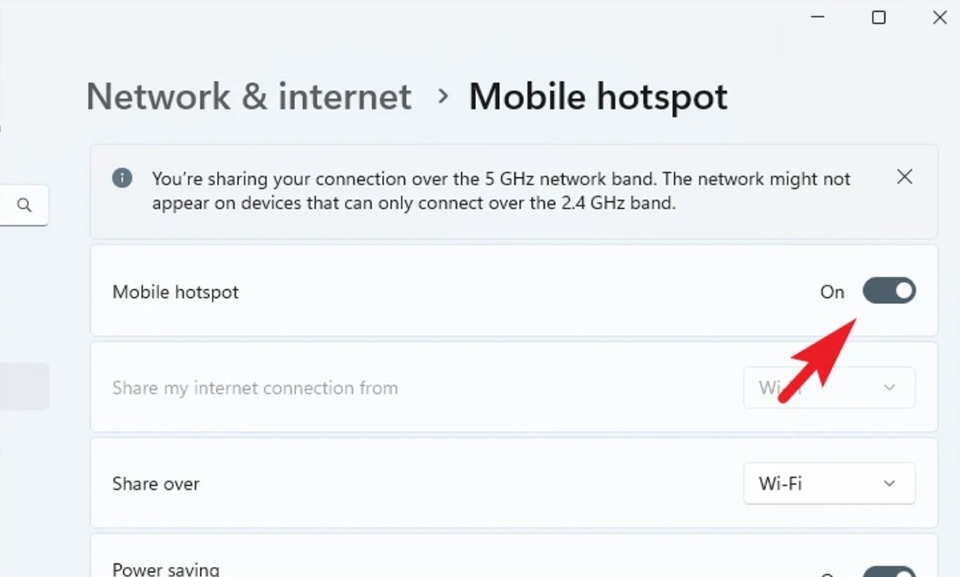Click the chevron on the connection source dropdown

point(888,387)
